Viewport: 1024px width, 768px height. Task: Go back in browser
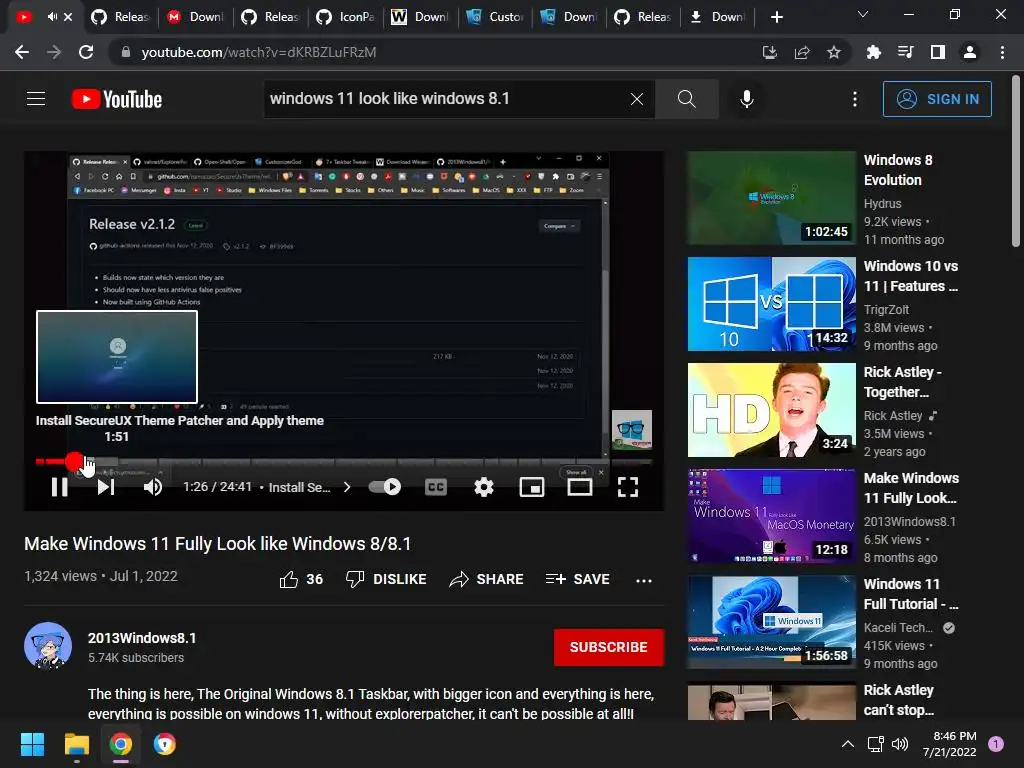coord(22,52)
